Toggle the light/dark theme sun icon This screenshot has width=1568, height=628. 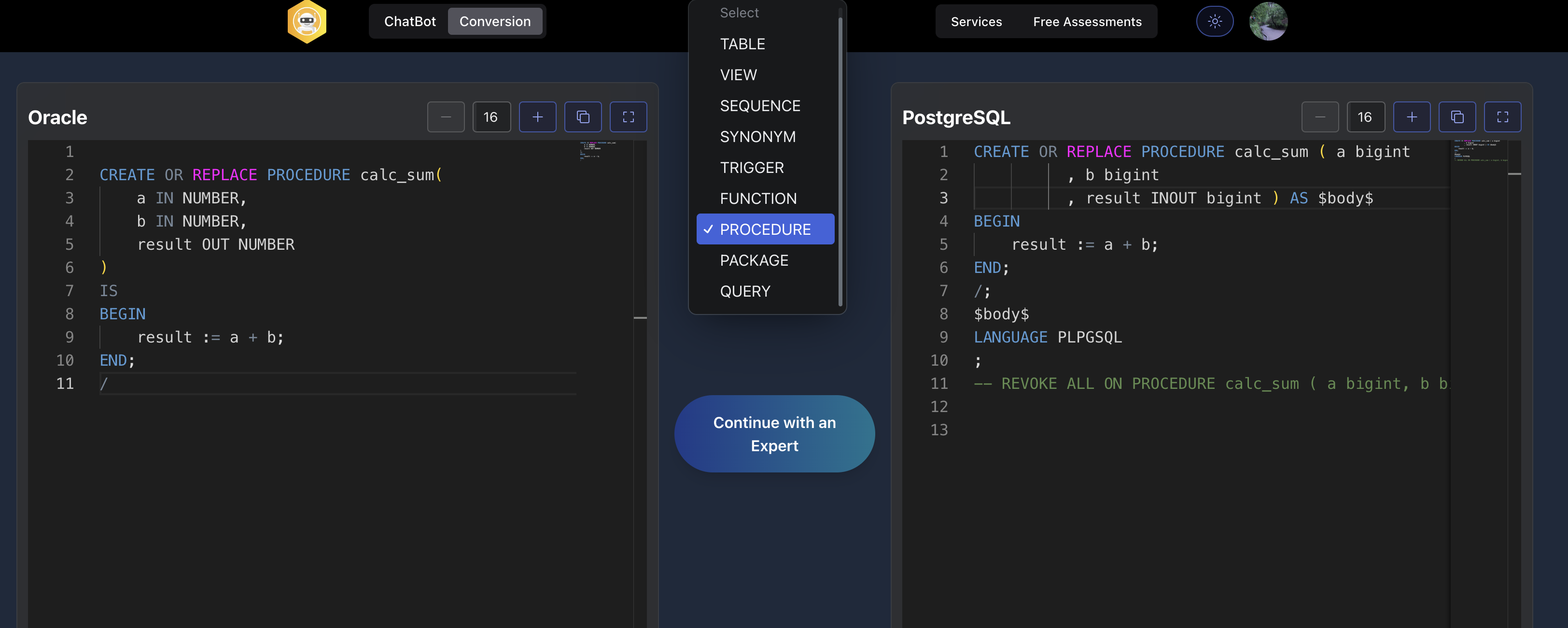click(x=1214, y=21)
